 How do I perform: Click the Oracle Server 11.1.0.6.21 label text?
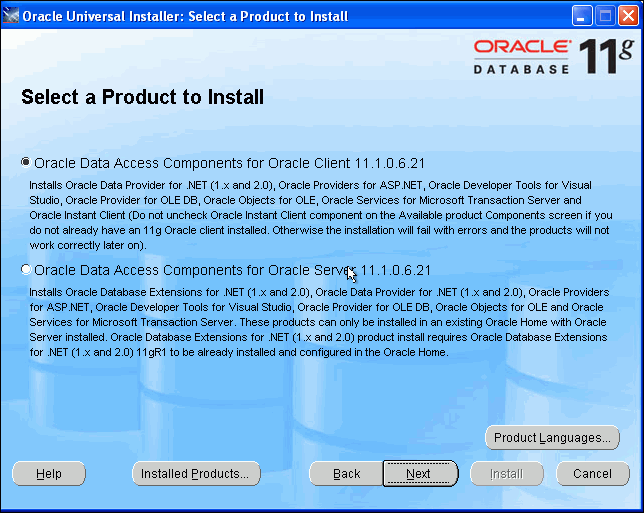pyautogui.click(x=233, y=270)
